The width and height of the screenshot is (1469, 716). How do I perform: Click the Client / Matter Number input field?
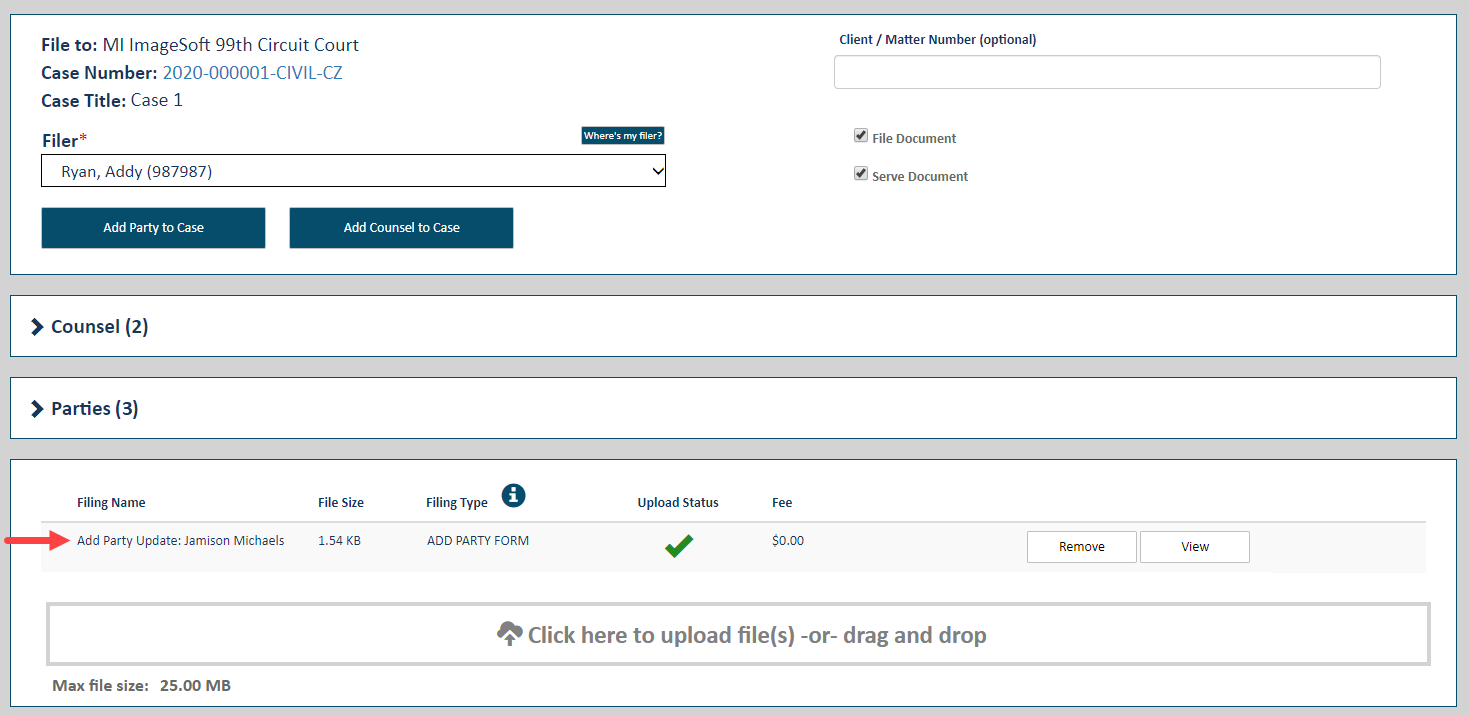pos(1107,72)
